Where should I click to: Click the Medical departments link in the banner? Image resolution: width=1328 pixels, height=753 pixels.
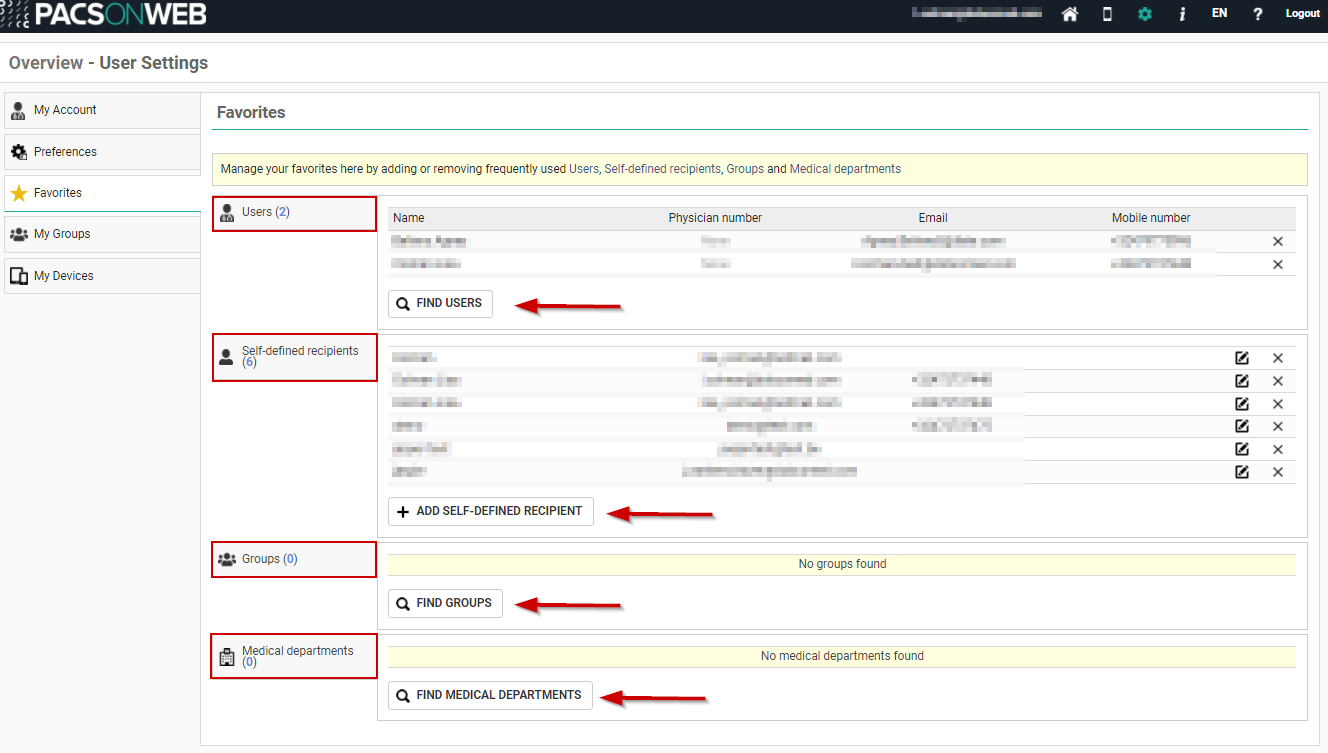(845, 169)
